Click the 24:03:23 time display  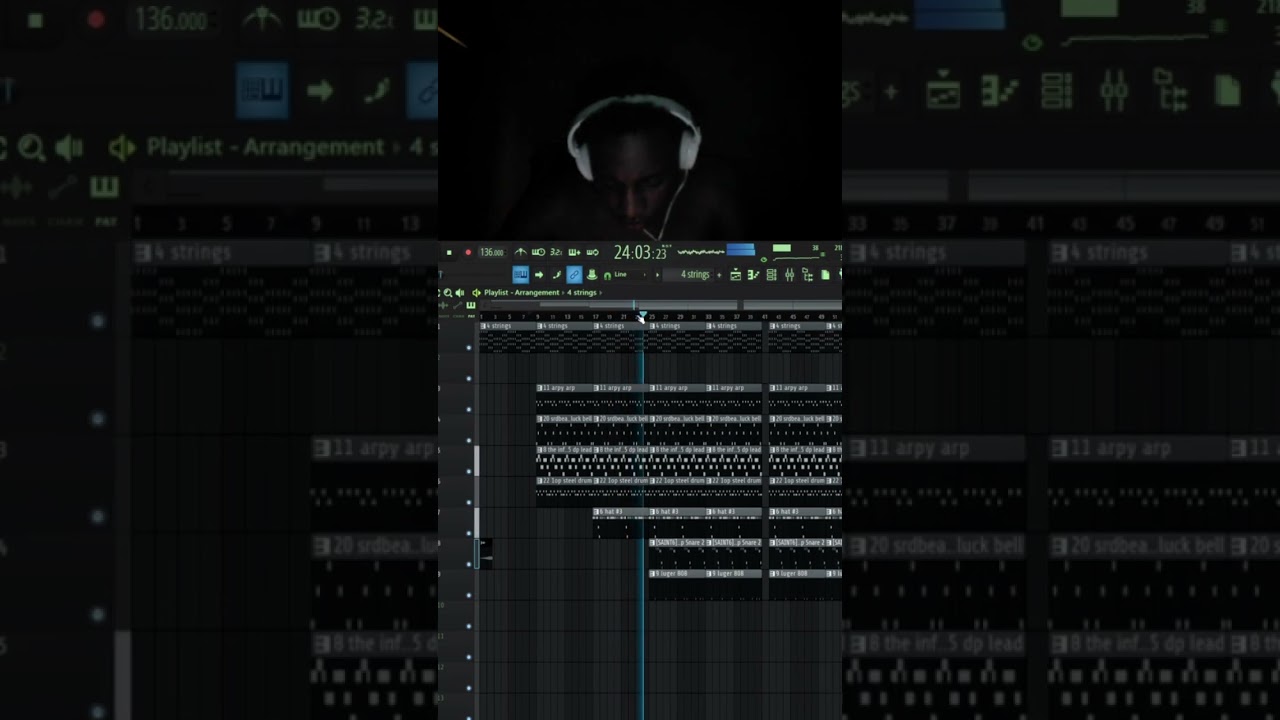click(x=640, y=253)
